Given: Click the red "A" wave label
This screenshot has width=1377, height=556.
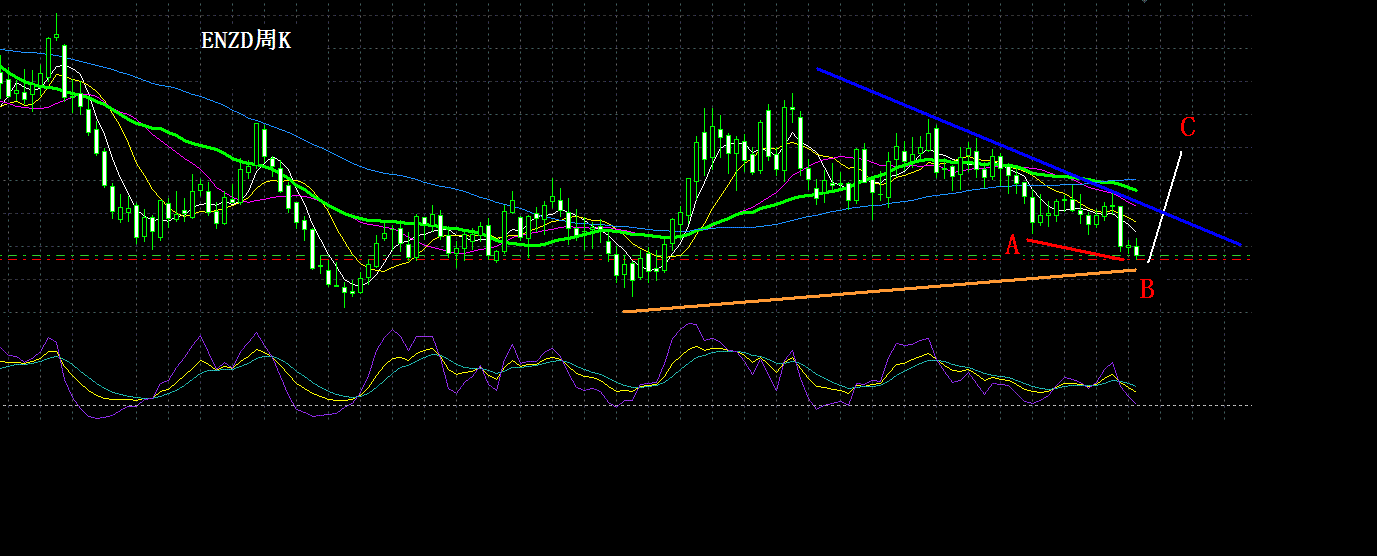Looking at the screenshot, I should coord(1012,245).
